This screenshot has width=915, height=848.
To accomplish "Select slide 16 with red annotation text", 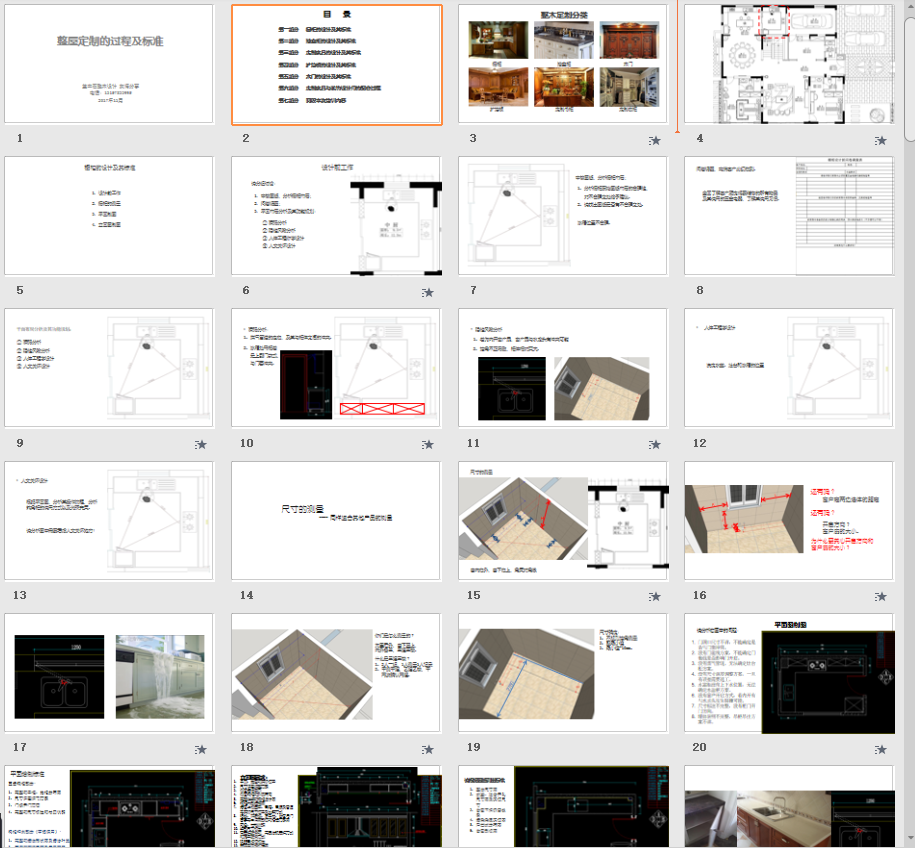I will click(x=789, y=520).
